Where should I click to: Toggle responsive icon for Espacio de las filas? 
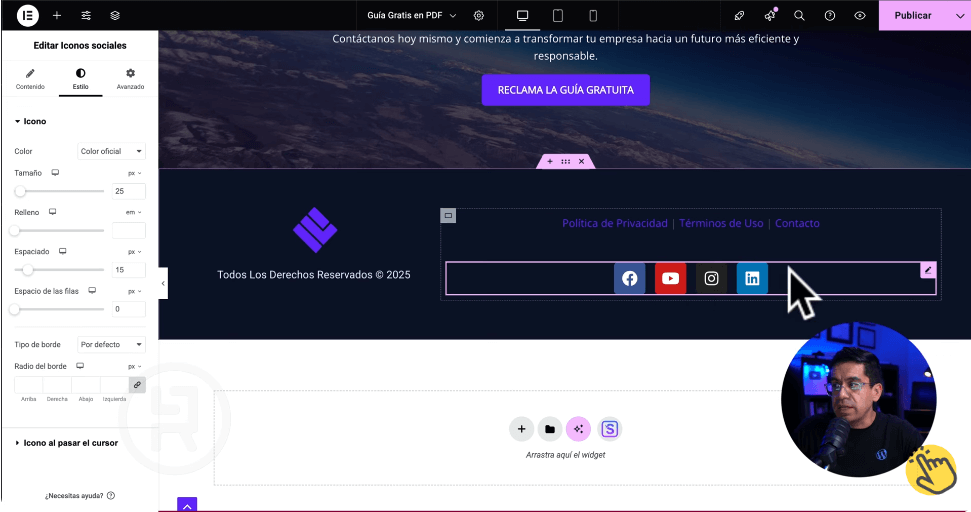(x=92, y=290)
